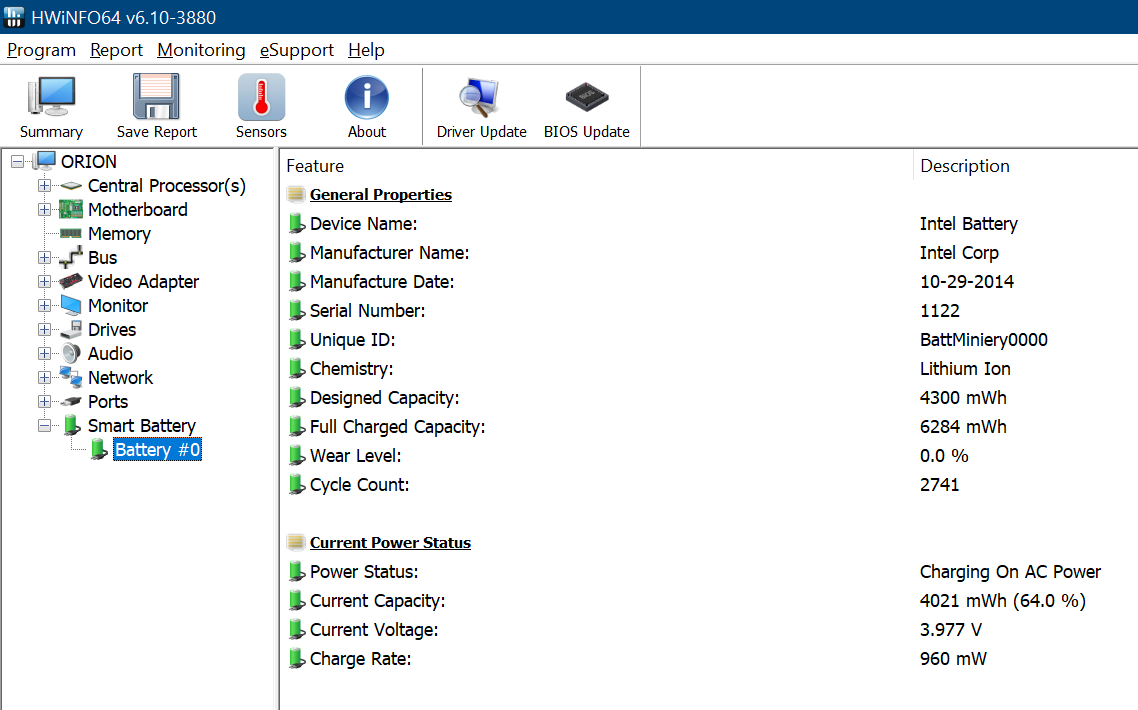This screenshot has height=710, width=1138.
Task: Click the Central Processor(s) chip icon
Action: click(71, 186)
